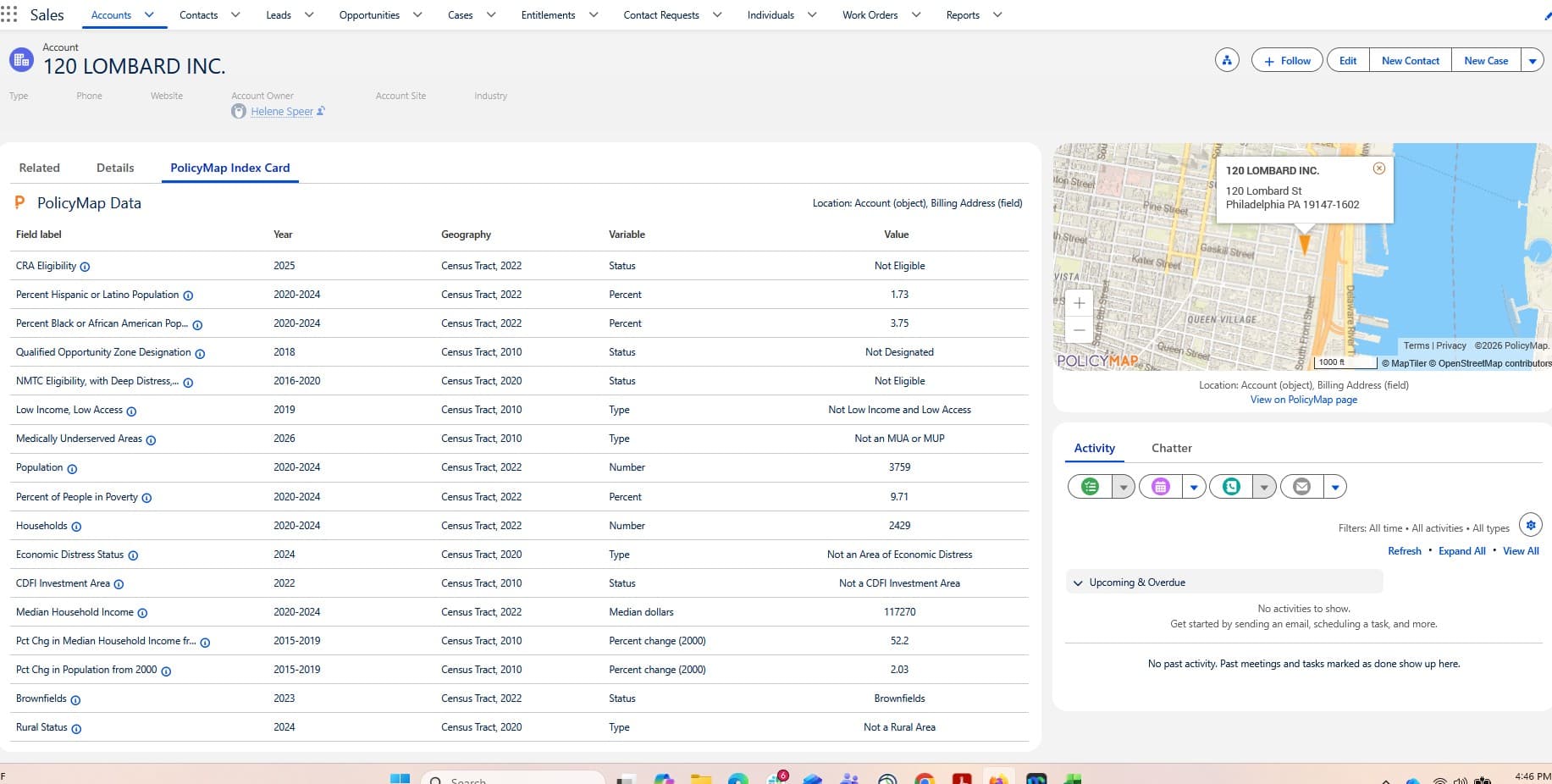The image size is (1552, 784).
Task: Open Helene Speer owner link
Action: click(282, 111)
